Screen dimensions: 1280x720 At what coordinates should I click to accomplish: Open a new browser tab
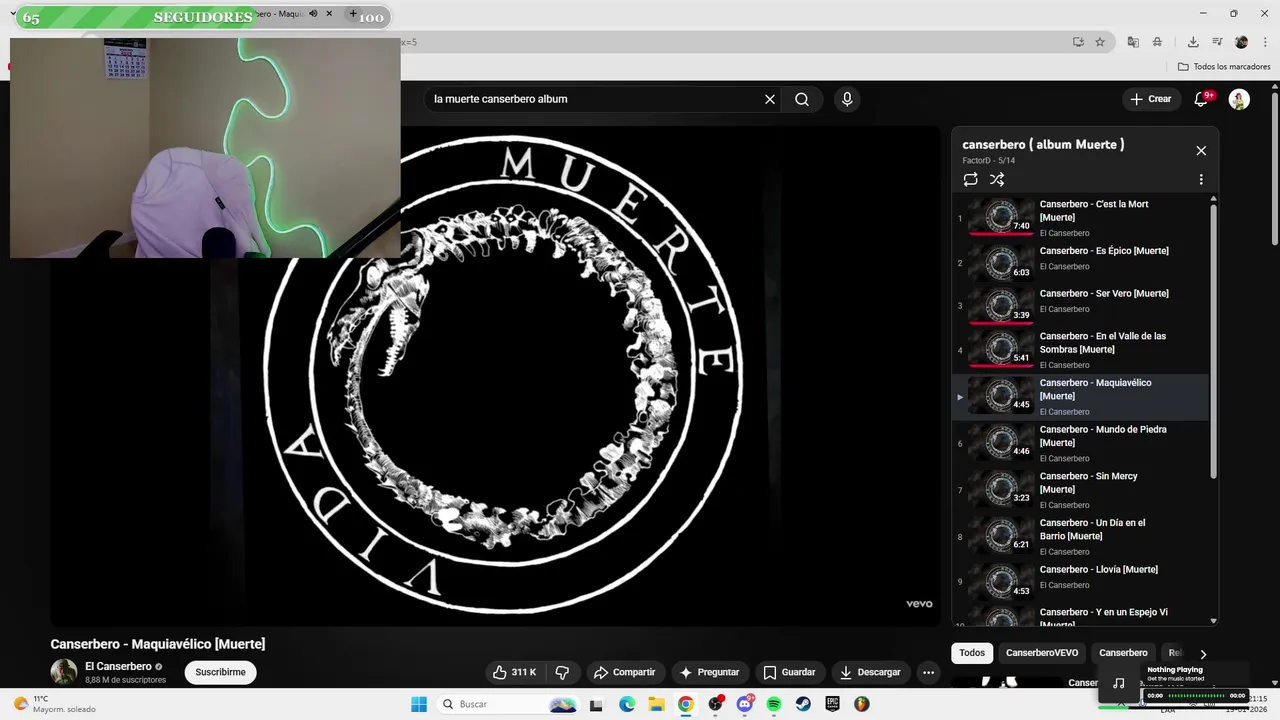point(352,14)
